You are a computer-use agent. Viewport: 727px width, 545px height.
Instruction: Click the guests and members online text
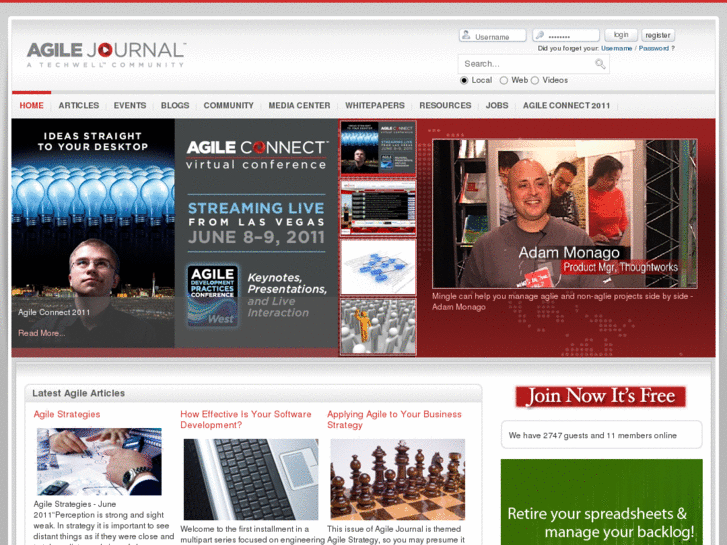(593, 436)
